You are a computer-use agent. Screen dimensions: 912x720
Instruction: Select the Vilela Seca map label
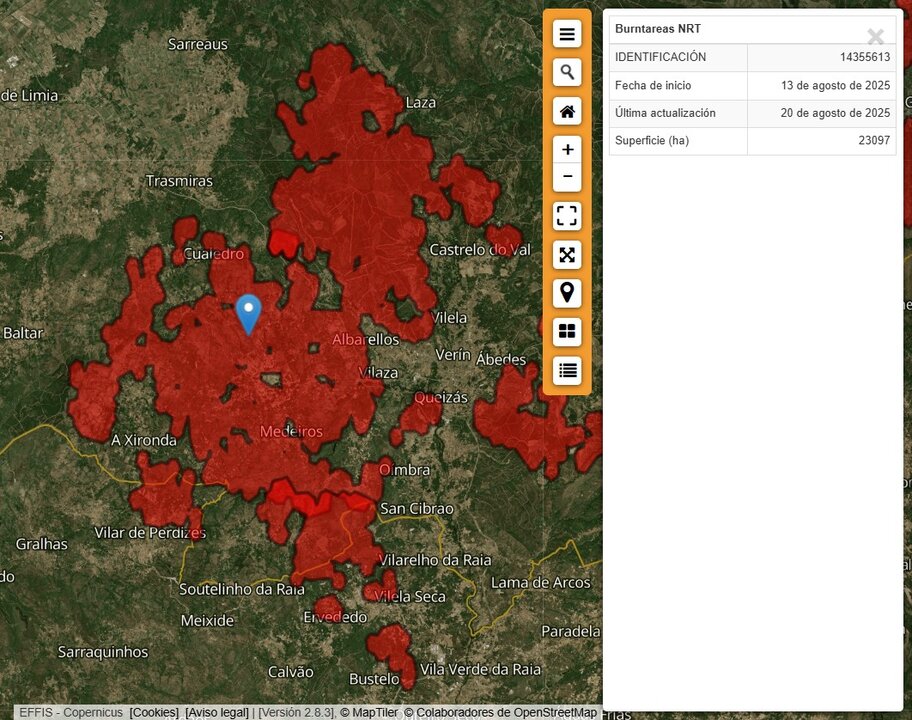(409, 597)
